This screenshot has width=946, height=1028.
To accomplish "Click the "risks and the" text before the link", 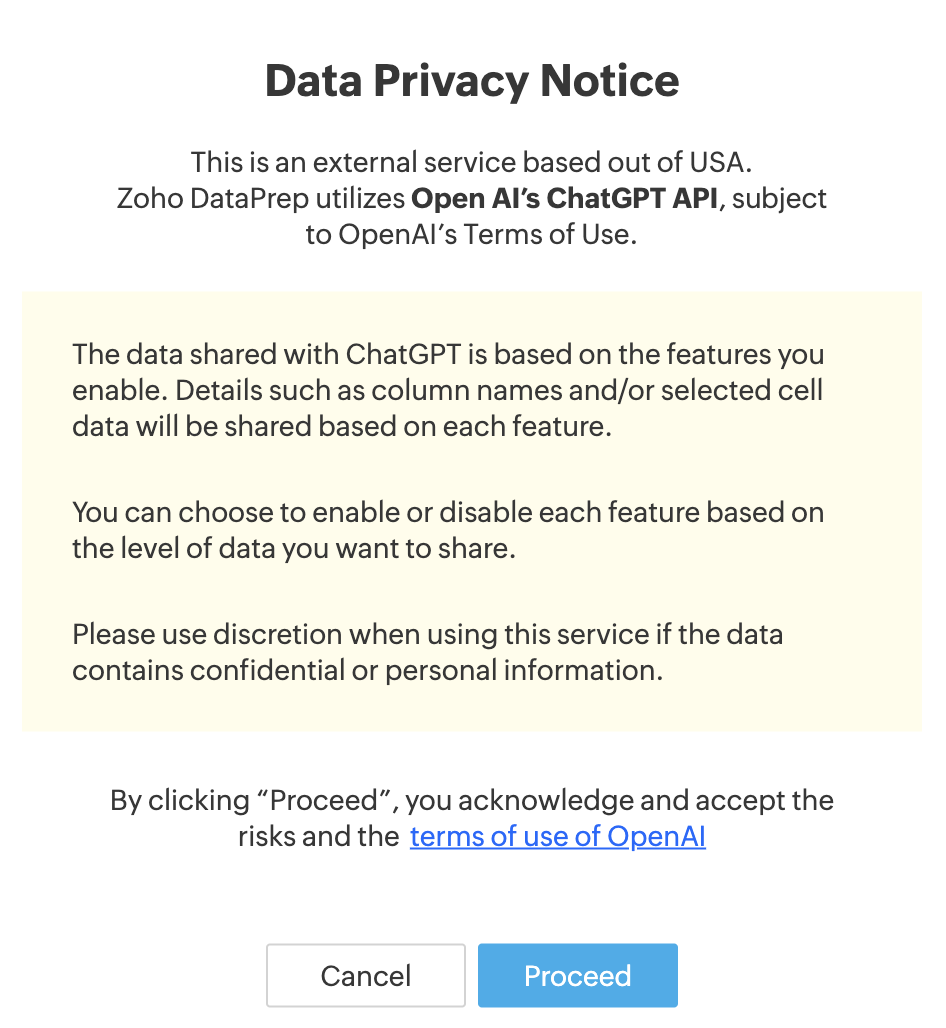I will [x=318, y=836].
